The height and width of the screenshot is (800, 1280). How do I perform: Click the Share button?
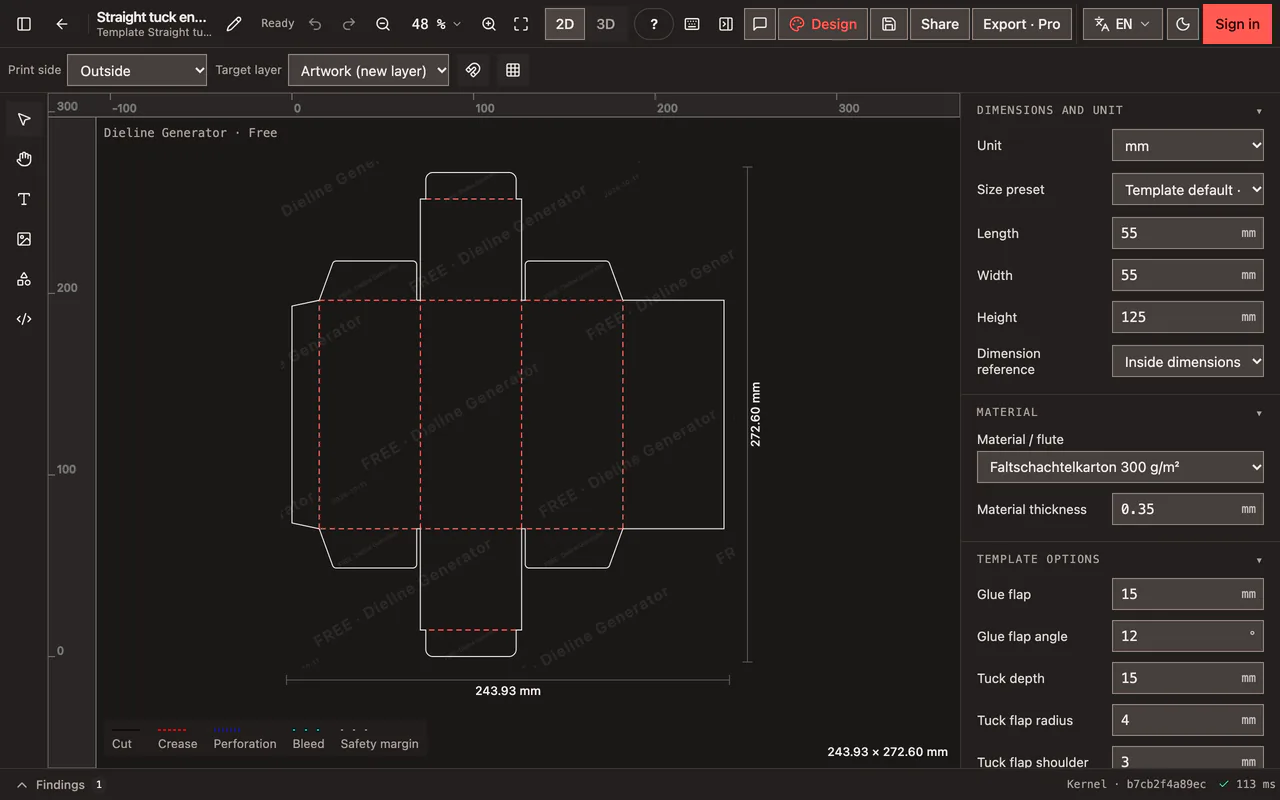pyautogui.click(x=940, y=24)
